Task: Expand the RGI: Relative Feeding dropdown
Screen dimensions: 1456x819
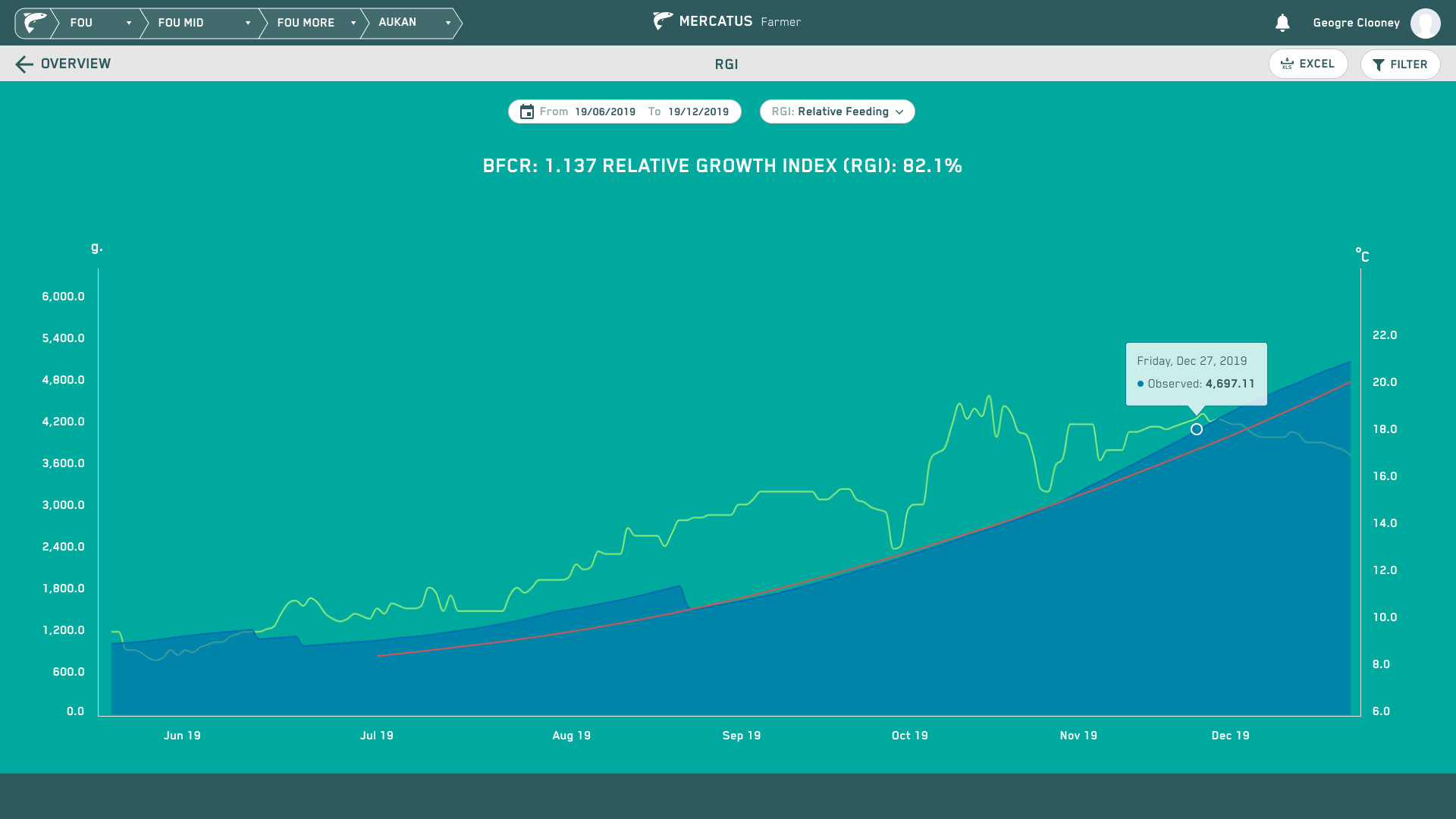Action: click(x=837, y=111)
